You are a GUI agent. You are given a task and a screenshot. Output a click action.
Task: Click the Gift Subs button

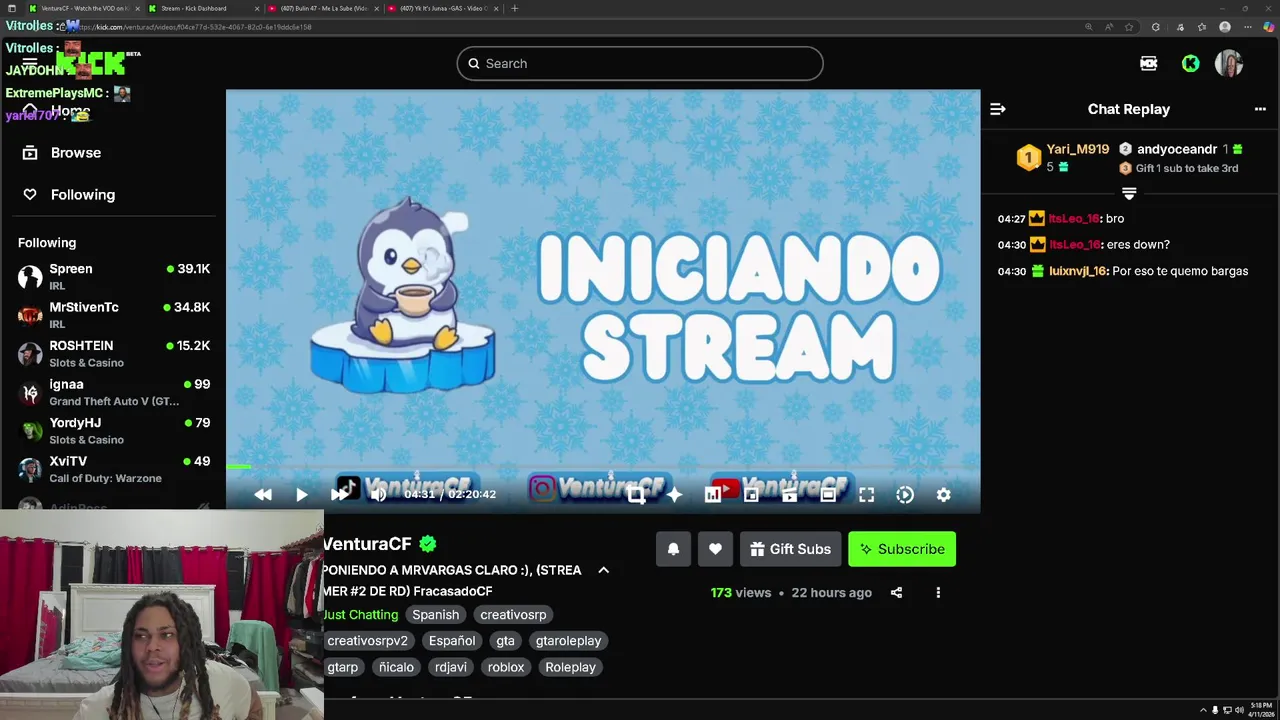pos(790,549)
